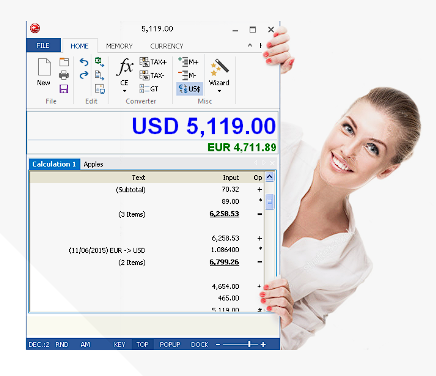The height and width of the screenshot is (376, 436).
Task: Switch to the CURRENCY ribbon tab
Action: pyautogui.click(x=167, y=46)
